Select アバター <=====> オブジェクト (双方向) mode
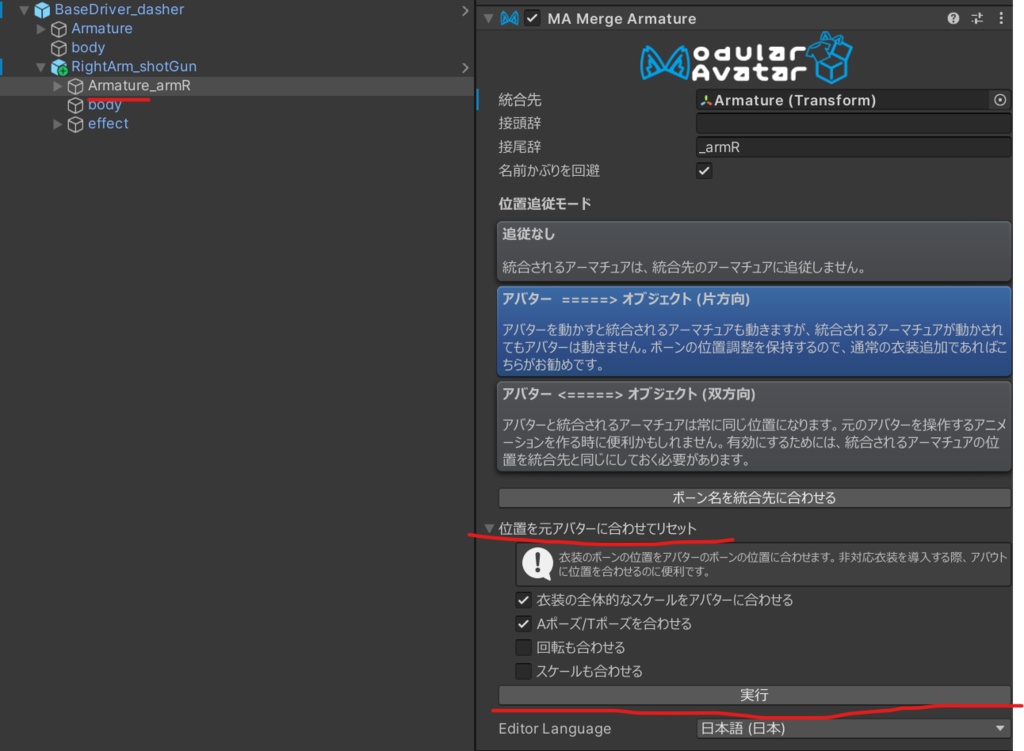 click(x=754, y=426)
